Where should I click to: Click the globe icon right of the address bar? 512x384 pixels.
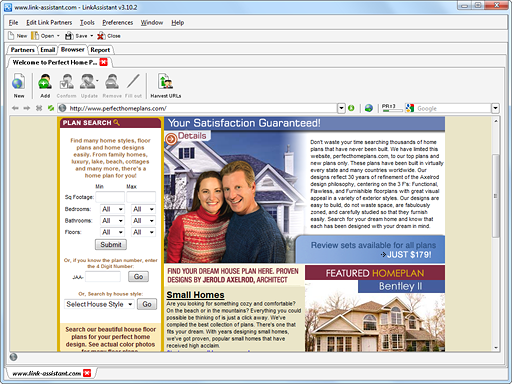coord(369,108)
